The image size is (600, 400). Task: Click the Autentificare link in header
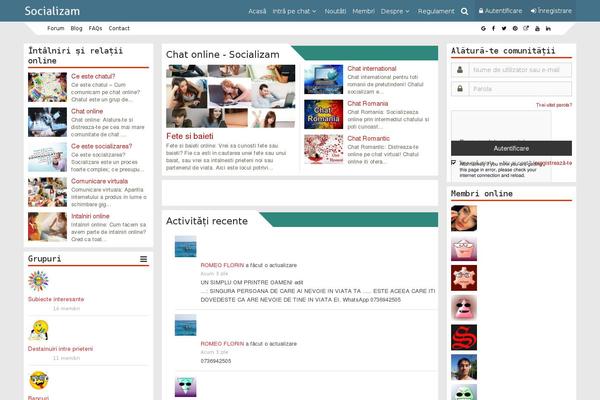tap(501, 11)
